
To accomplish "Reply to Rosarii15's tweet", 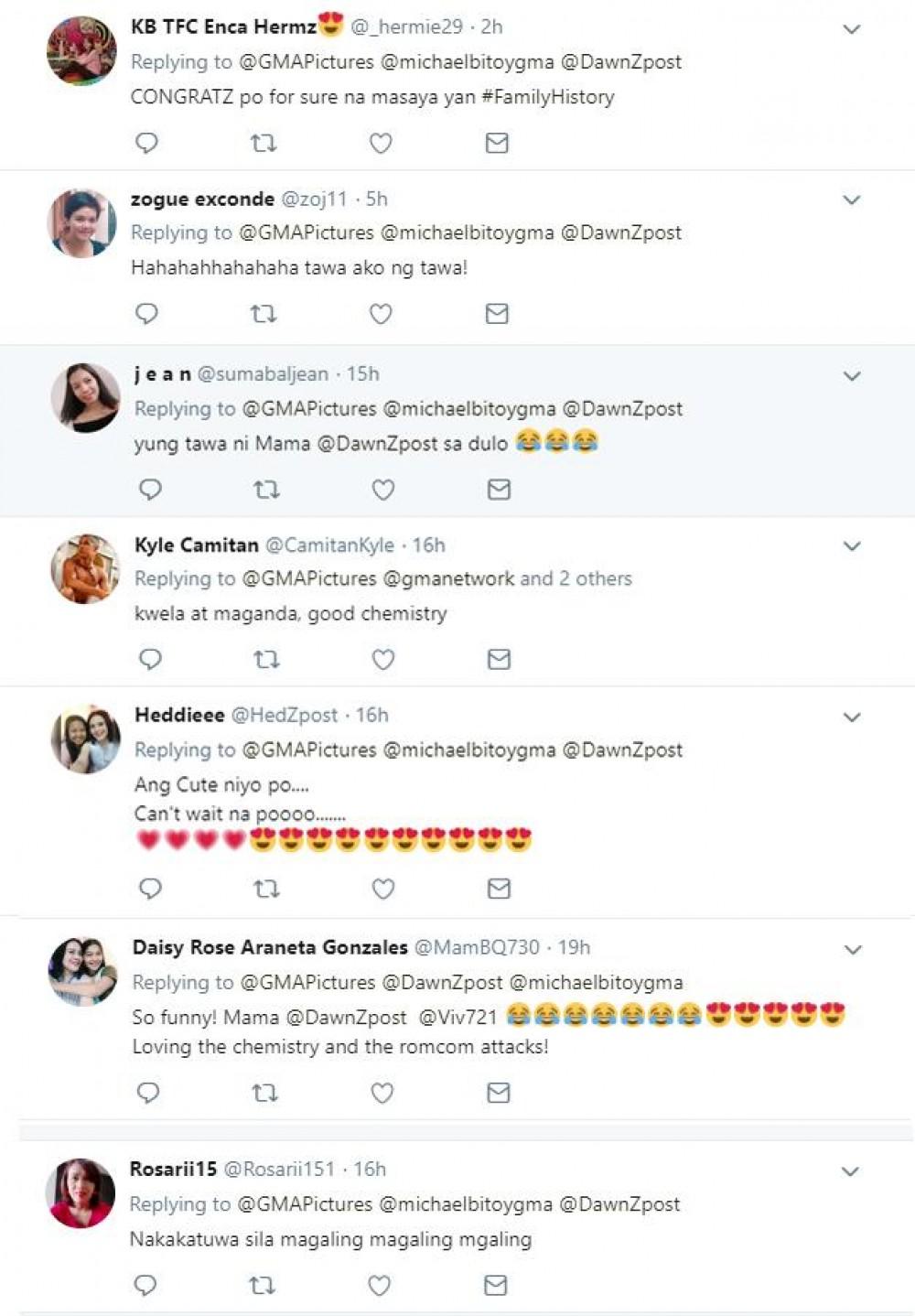I will [145, 1285].
